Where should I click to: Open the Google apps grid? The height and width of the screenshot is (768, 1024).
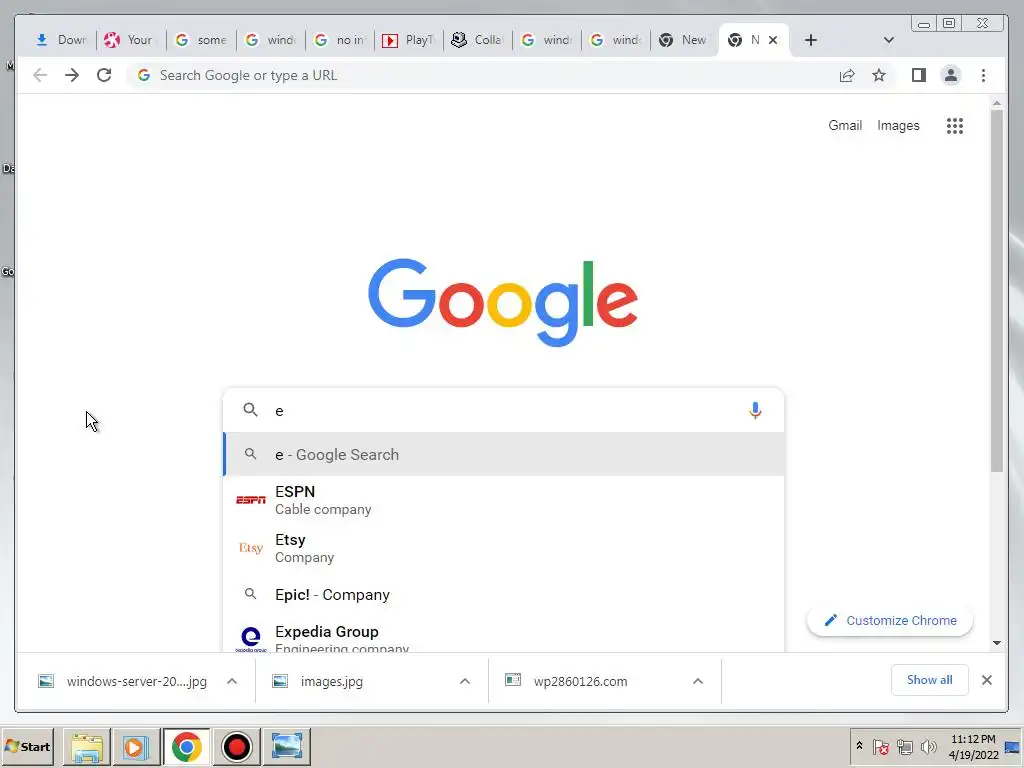(x=955, y=125)
